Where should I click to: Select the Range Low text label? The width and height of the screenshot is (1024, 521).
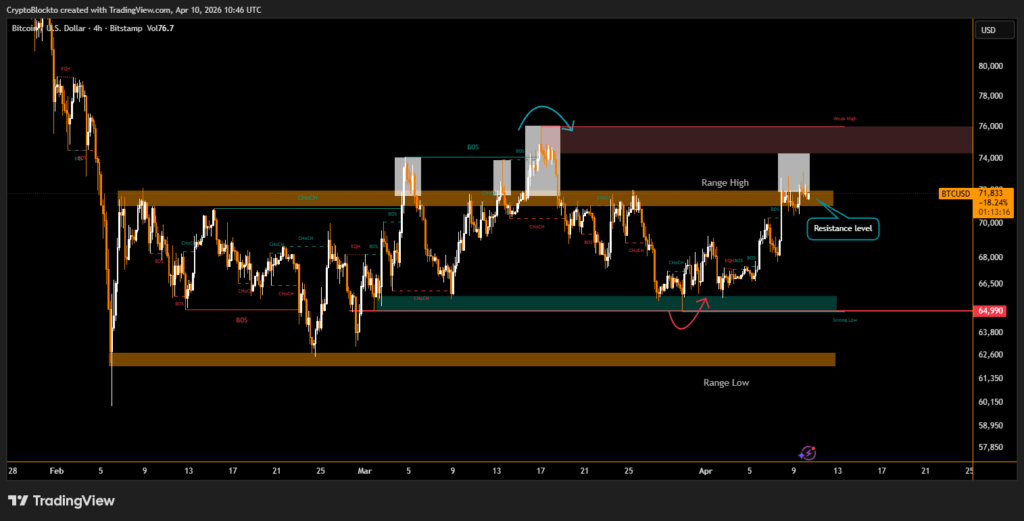point(726,382)
